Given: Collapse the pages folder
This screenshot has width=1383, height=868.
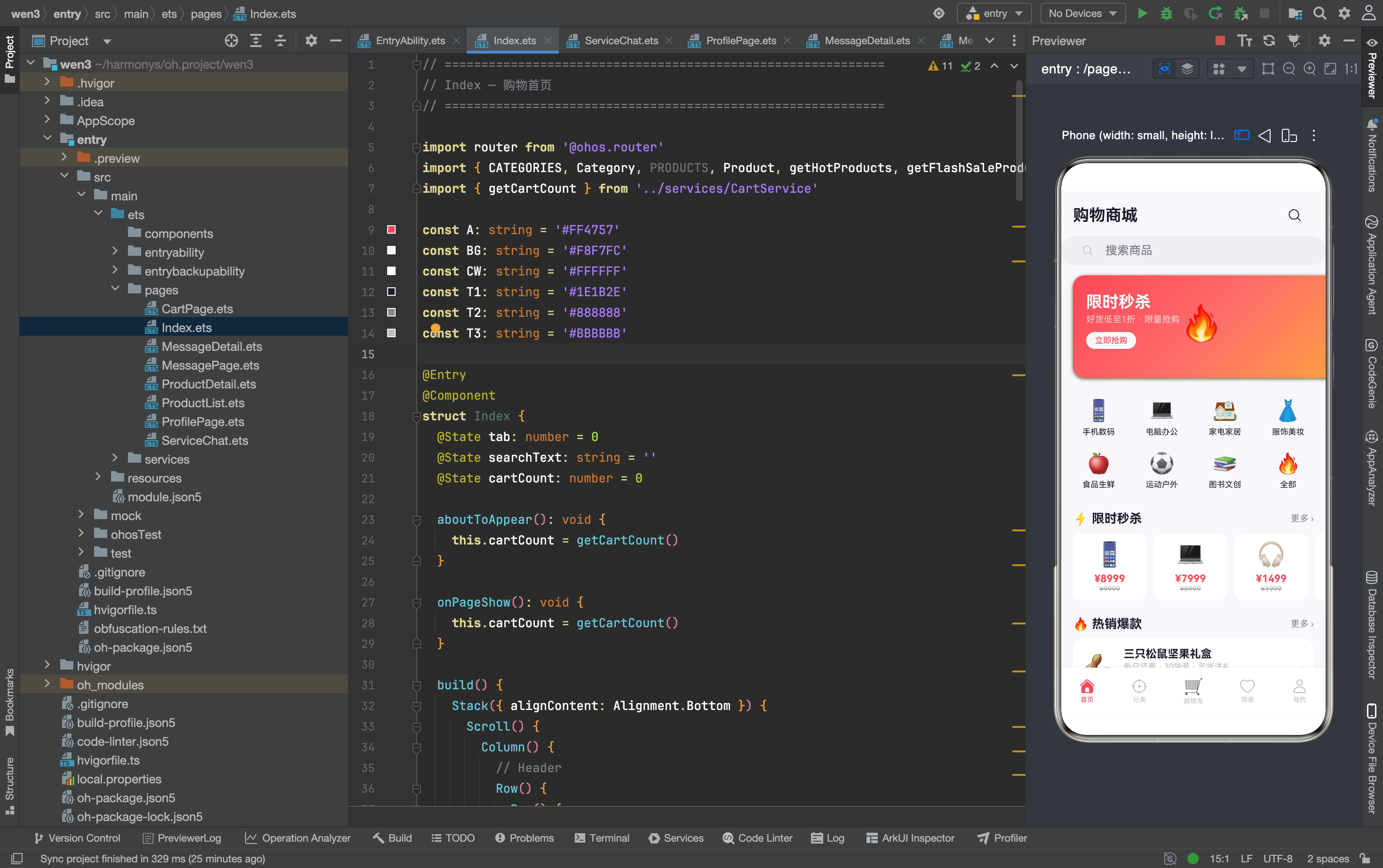Looking at the screenshot, I should tap(115, 289).
